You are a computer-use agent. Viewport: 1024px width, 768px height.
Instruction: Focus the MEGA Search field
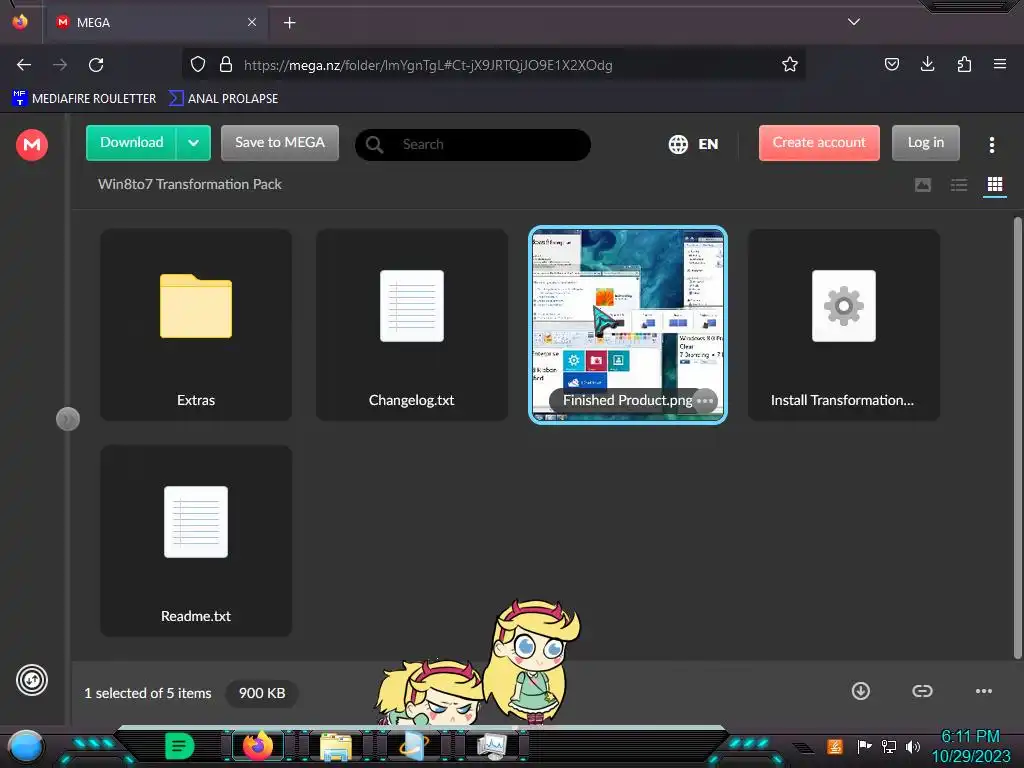click(473, 144)
